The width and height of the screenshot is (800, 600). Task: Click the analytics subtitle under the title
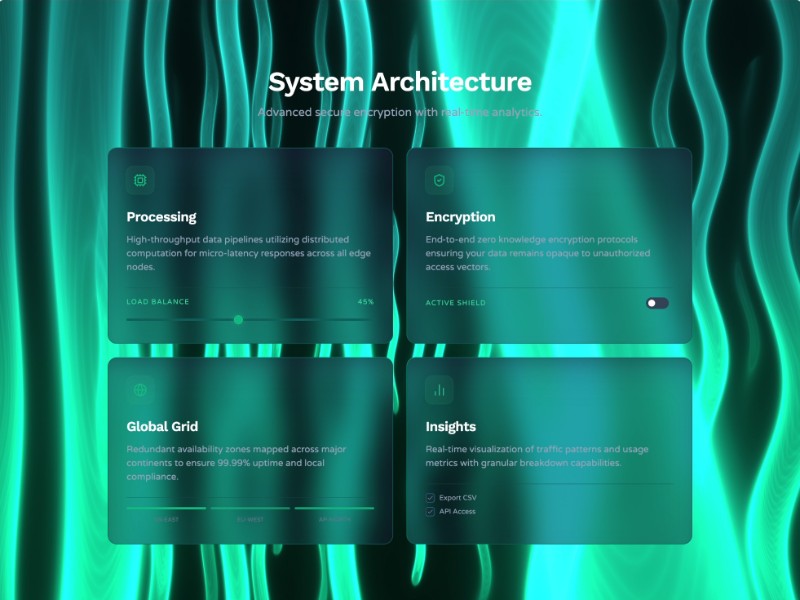400,112
